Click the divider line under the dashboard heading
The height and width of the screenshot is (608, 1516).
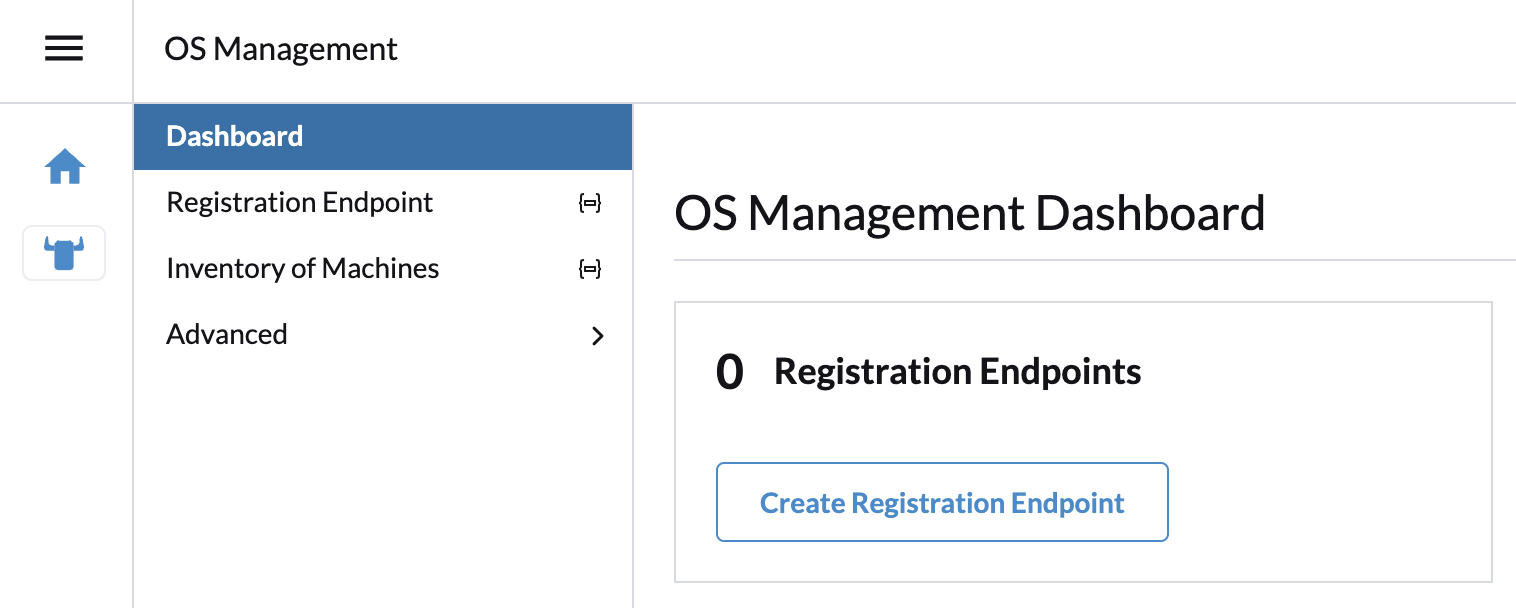(x=1094, y=260)
